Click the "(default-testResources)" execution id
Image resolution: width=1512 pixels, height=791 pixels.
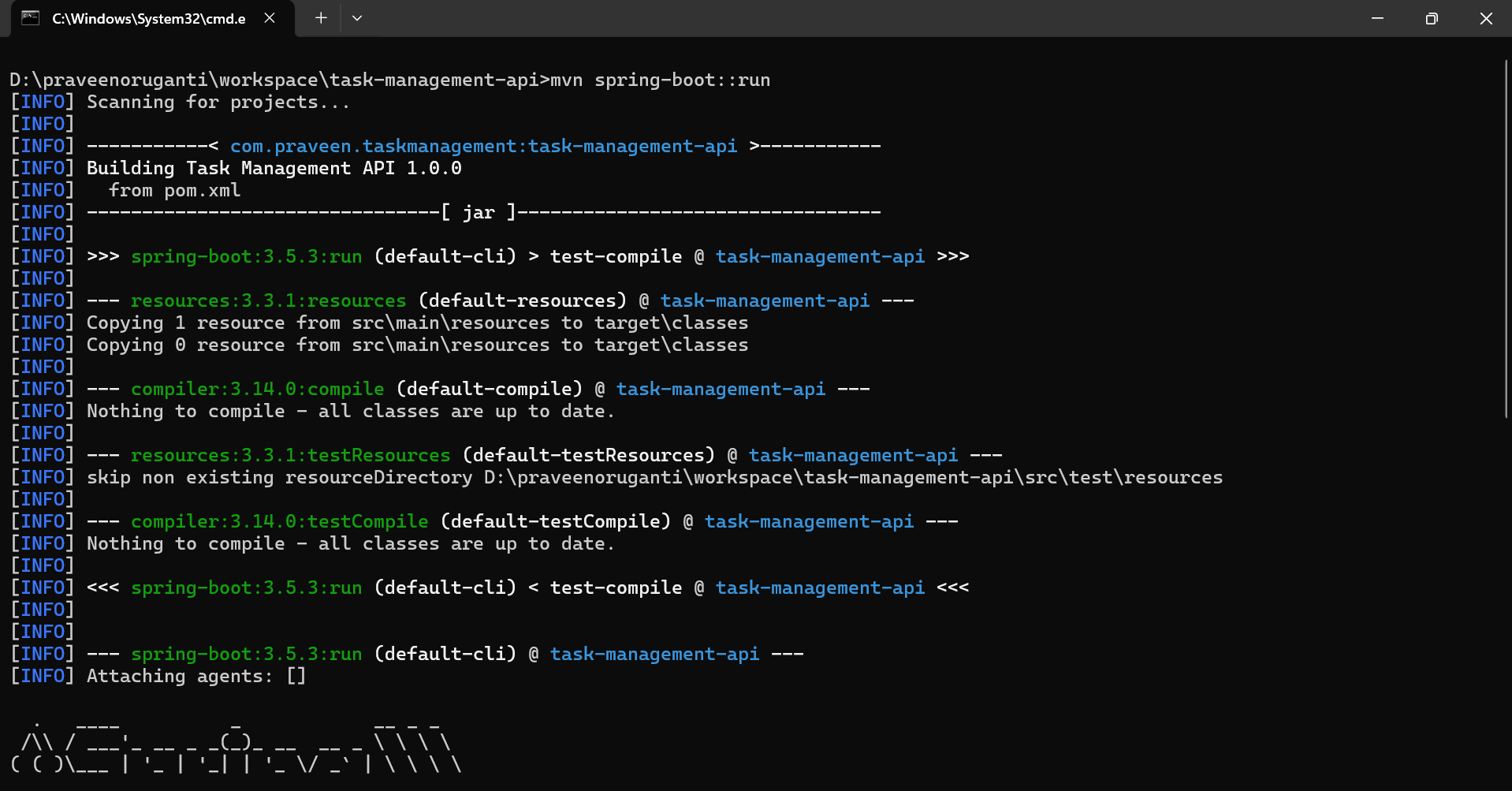[x=589, y=455]
